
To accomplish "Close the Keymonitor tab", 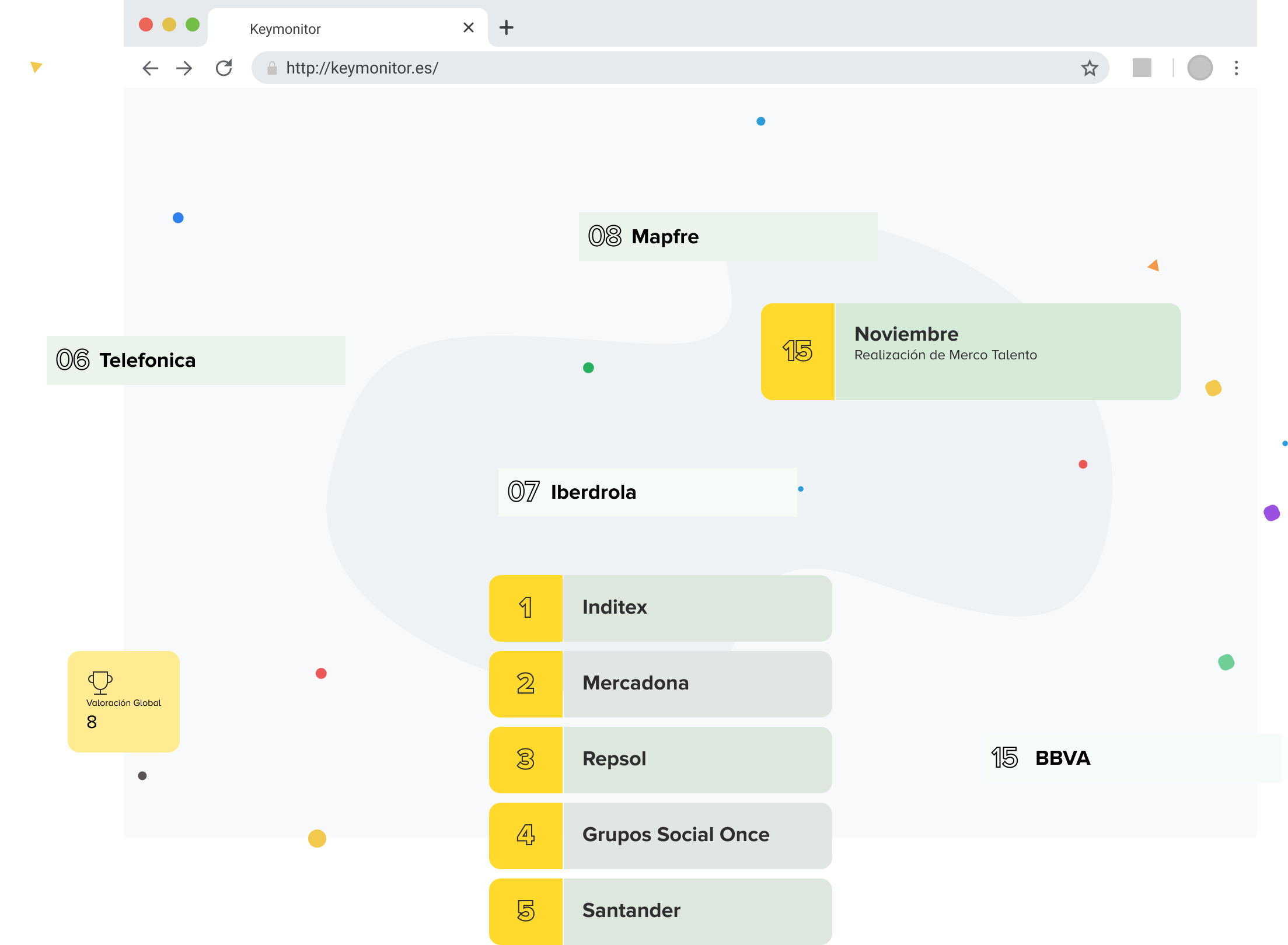I will pos(468,27).
